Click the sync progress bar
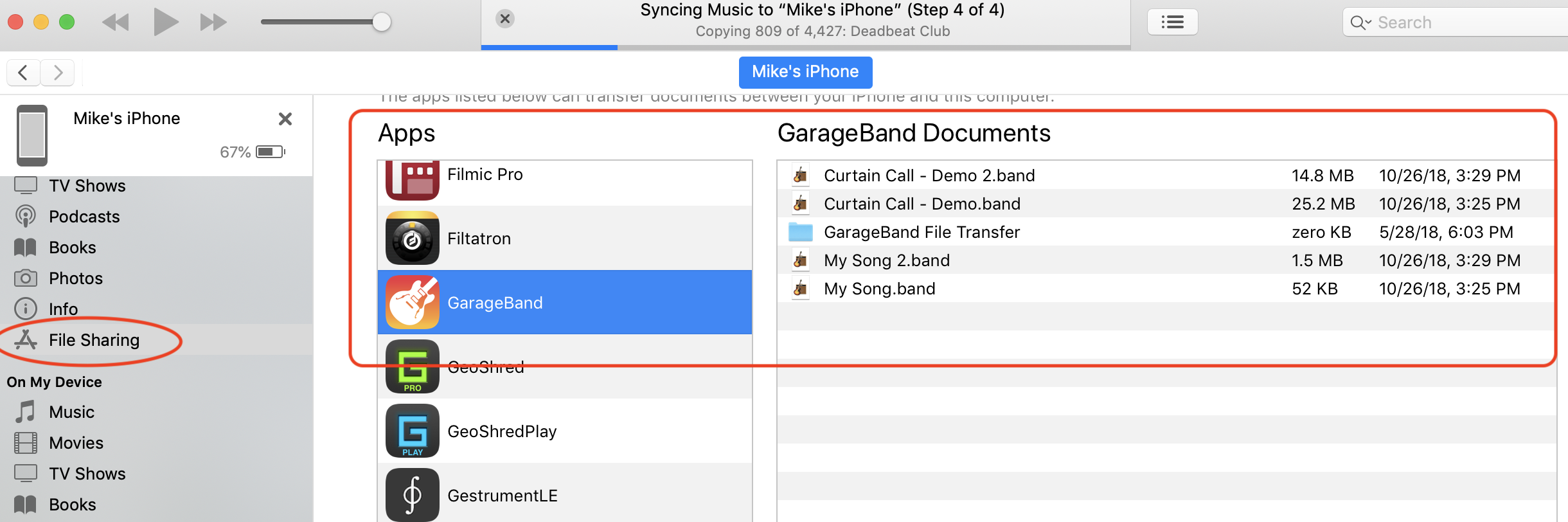The width and height of the screenshot is (1568, 522). 806,47
